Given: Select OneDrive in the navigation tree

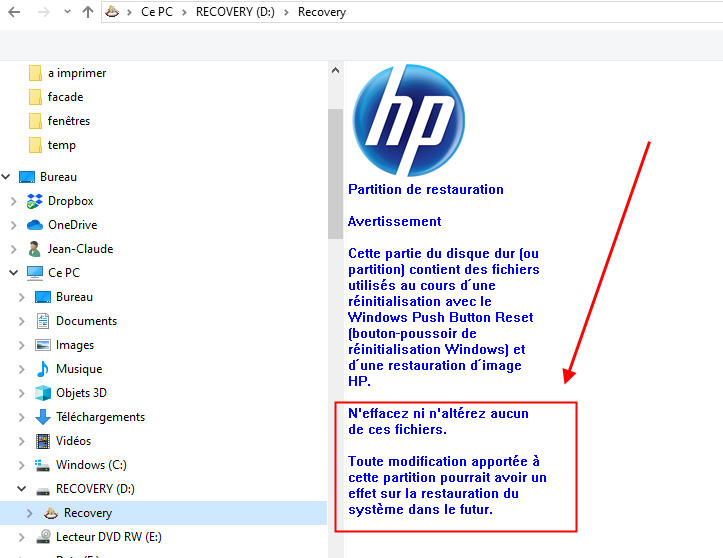Looking at the screenshot, I should coord(72,225).
